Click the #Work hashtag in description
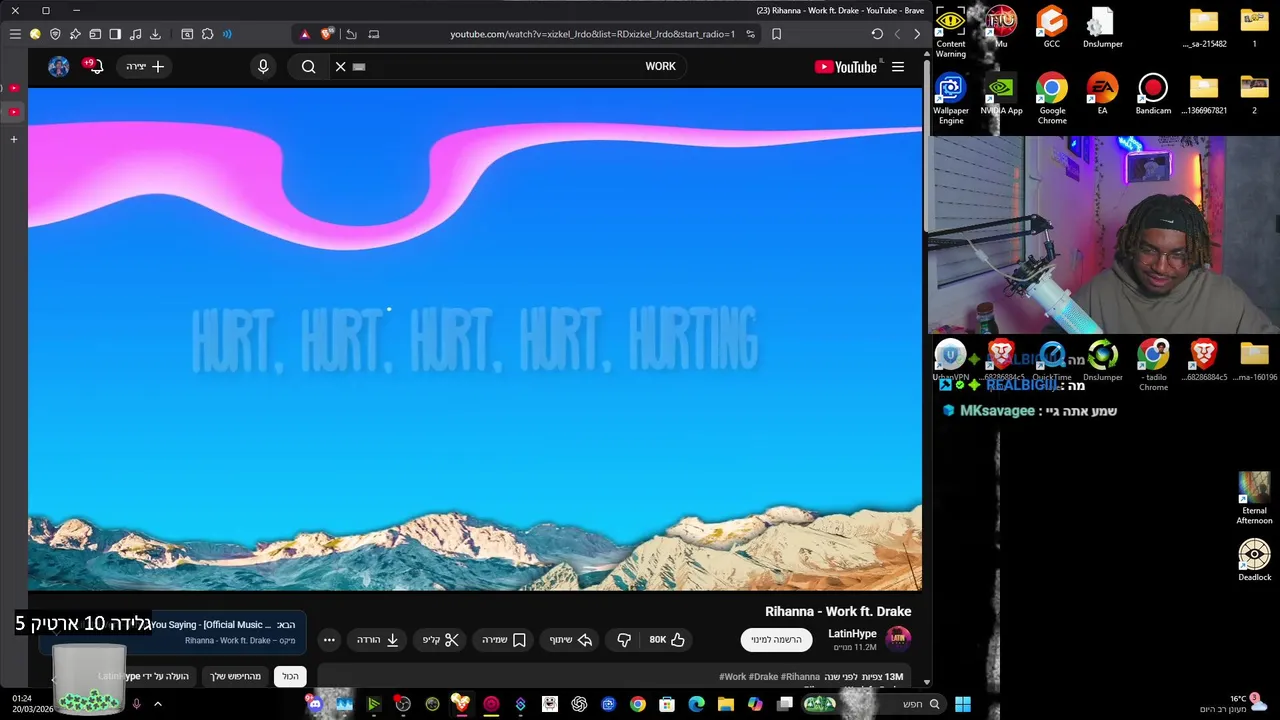The width and height of the screenshot is (1280, 720). pos(733,677)
